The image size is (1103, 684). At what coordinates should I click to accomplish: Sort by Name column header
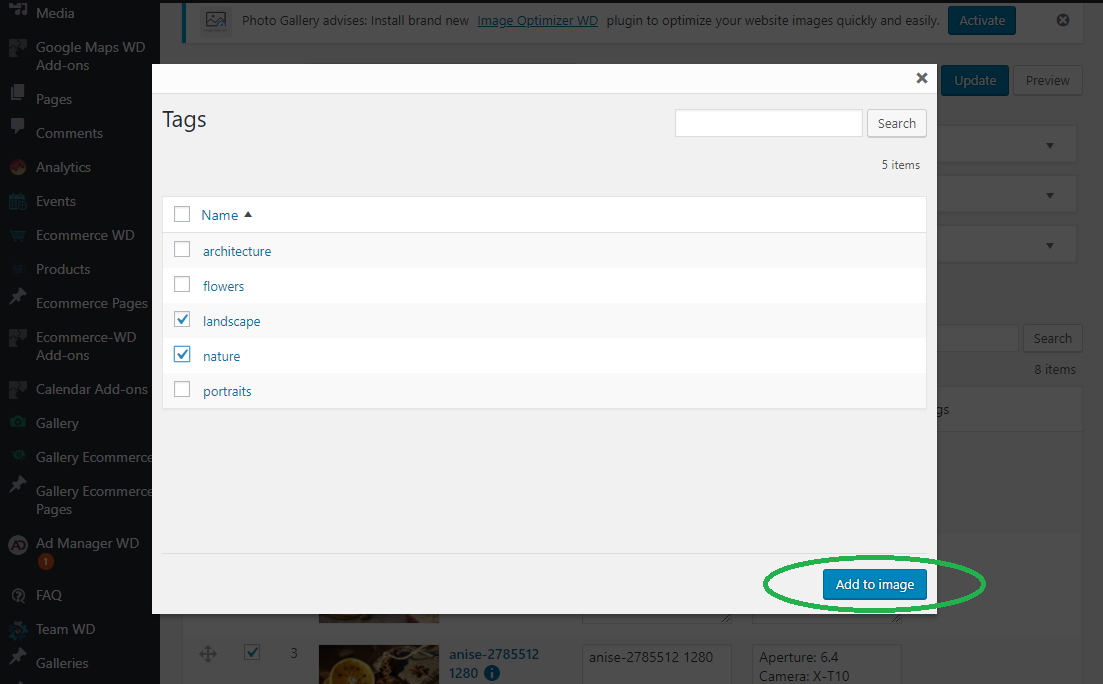(219, 215)
